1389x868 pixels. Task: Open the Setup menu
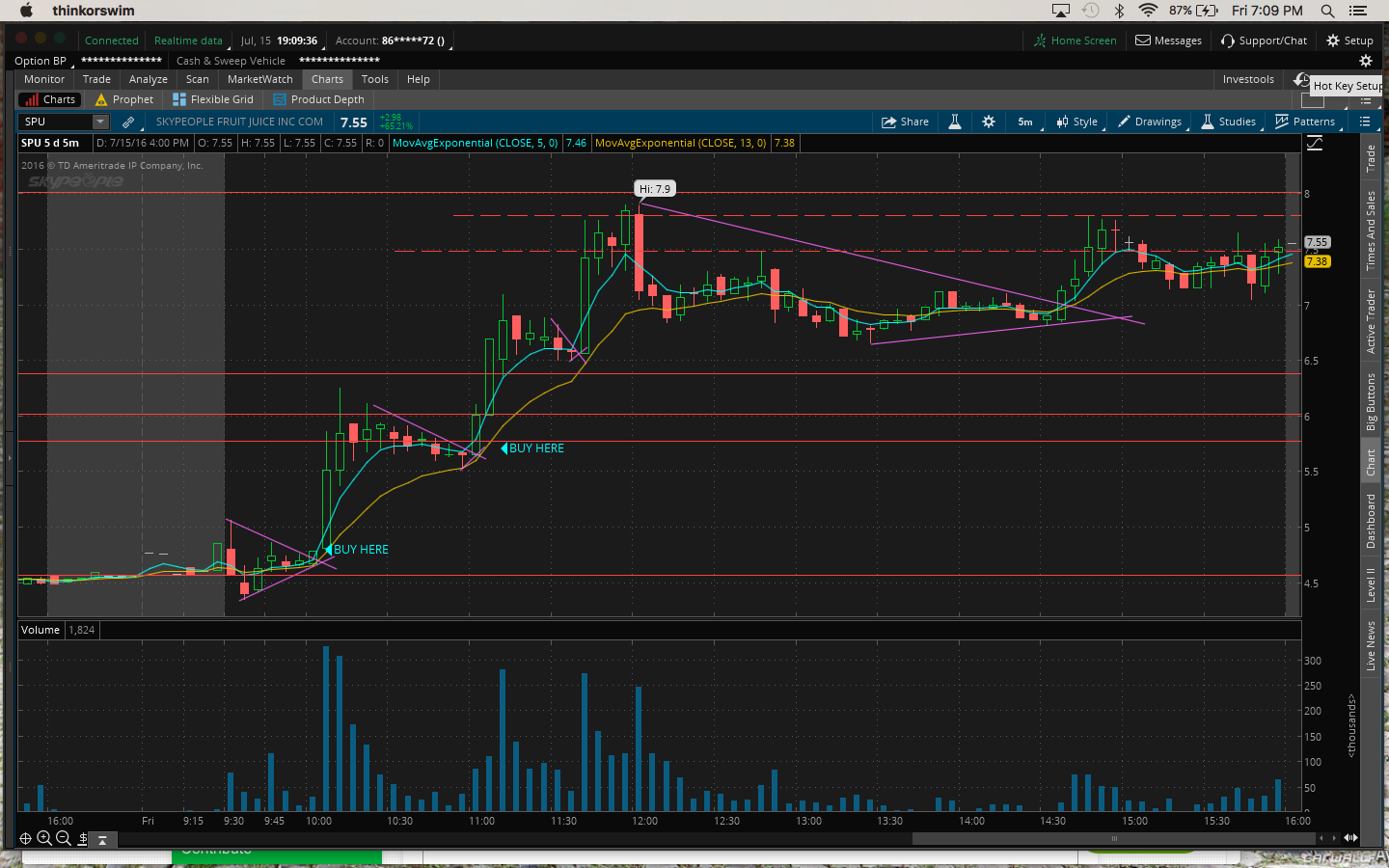pyautogui.click(x=1349, y=41)
